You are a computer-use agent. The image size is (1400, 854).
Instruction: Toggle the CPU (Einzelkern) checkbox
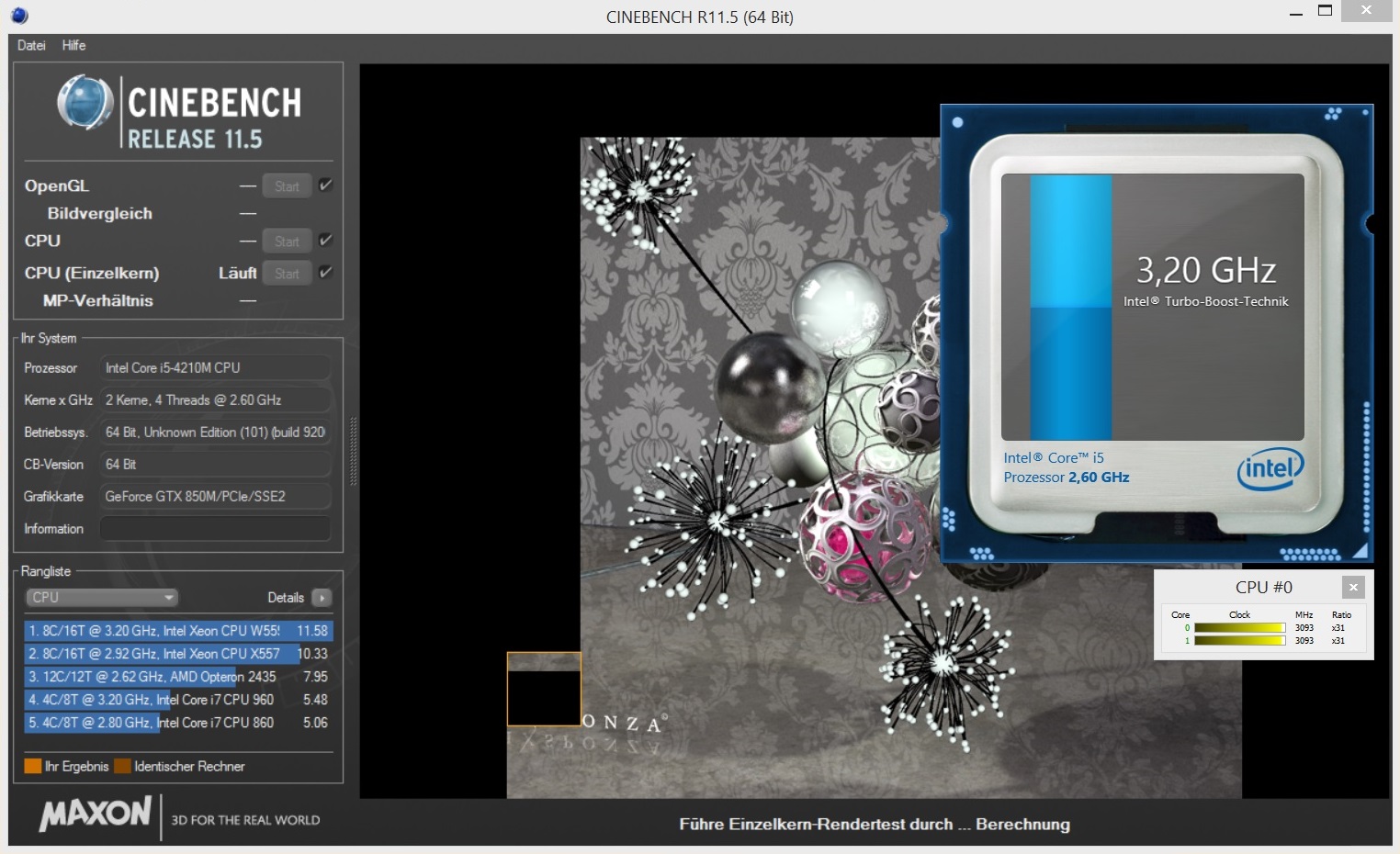coord(325,273)
